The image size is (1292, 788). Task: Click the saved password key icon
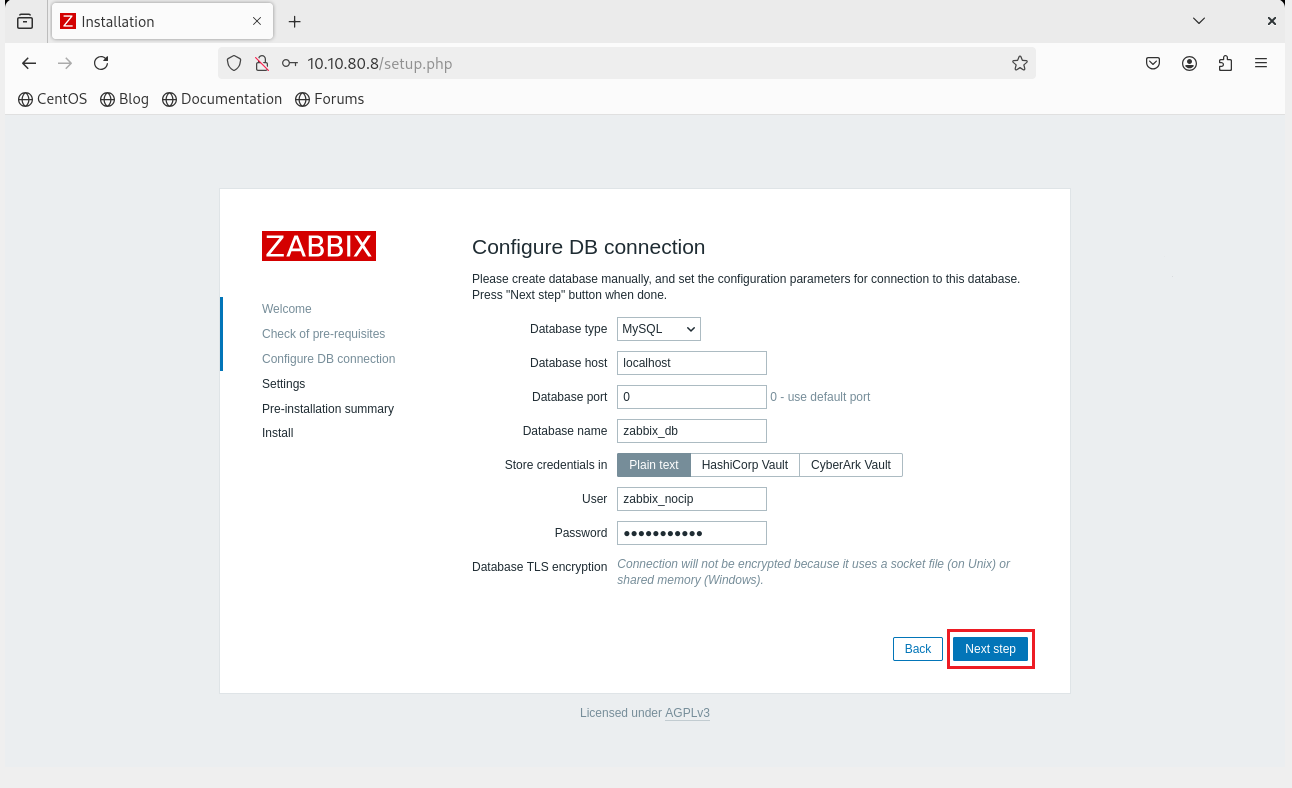(290, 63)
